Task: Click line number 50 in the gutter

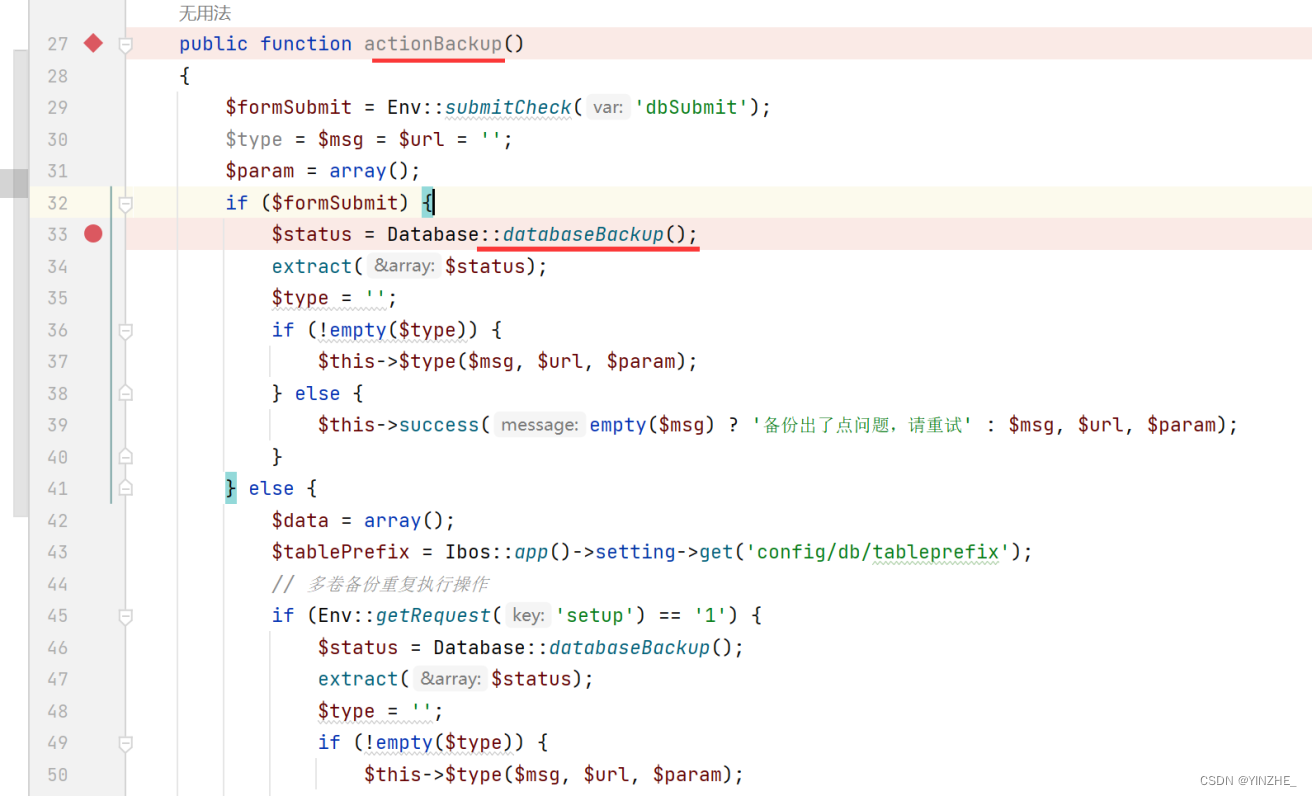Action: (x=58, y=775)
